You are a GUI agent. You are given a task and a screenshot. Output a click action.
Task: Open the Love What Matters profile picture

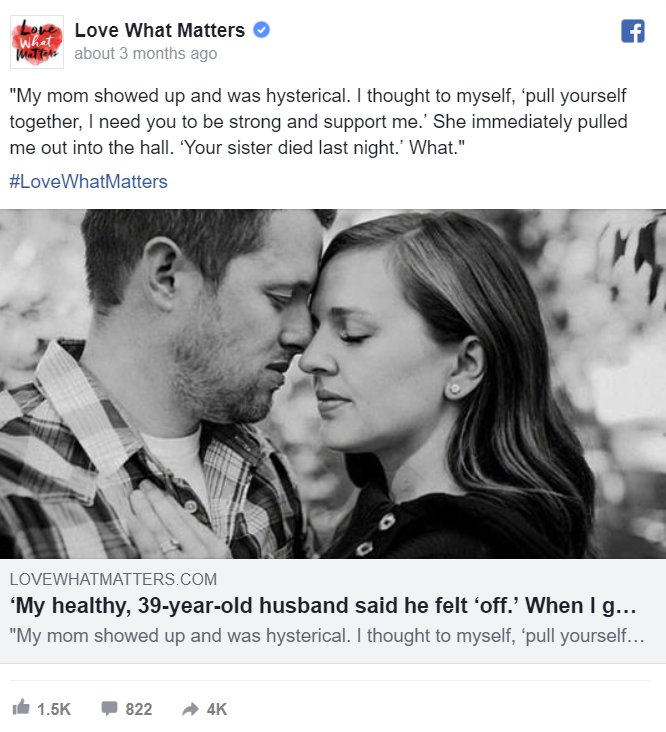(37, 42)
